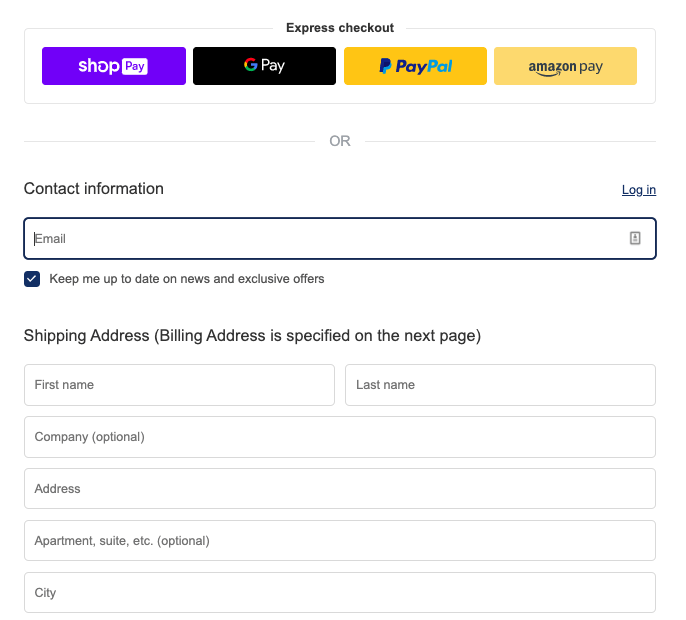Check out using Amazon Pay
This screenshot has height=620, width=686.
[565, 66]
